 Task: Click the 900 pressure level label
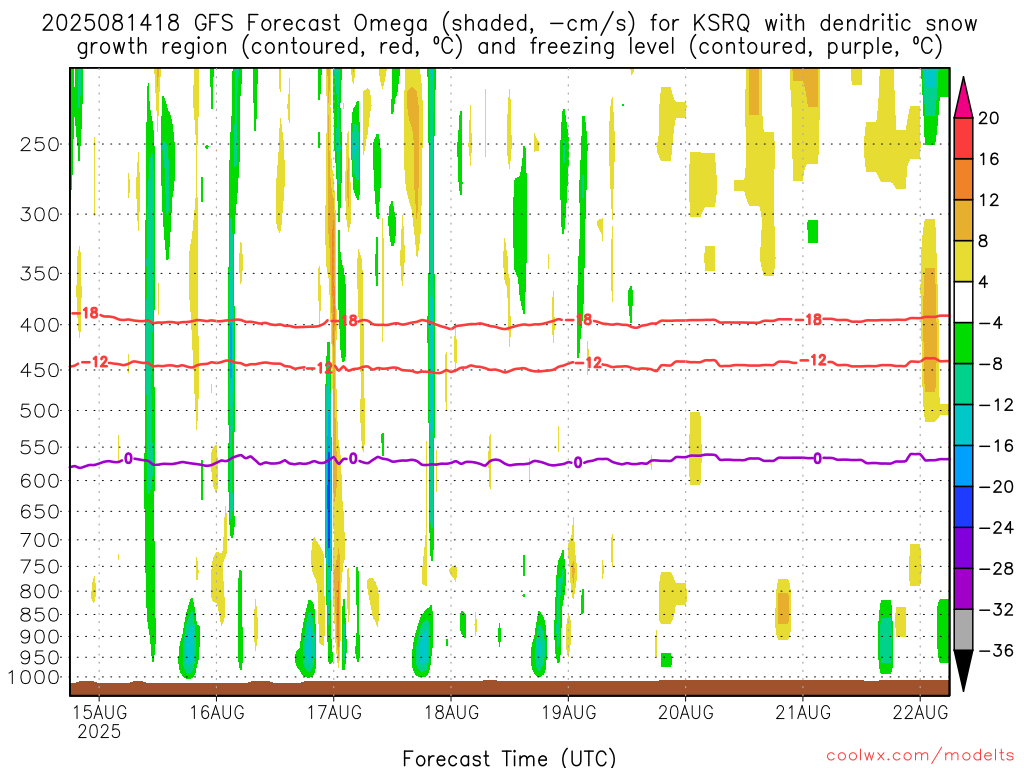(x=40, y=637)
